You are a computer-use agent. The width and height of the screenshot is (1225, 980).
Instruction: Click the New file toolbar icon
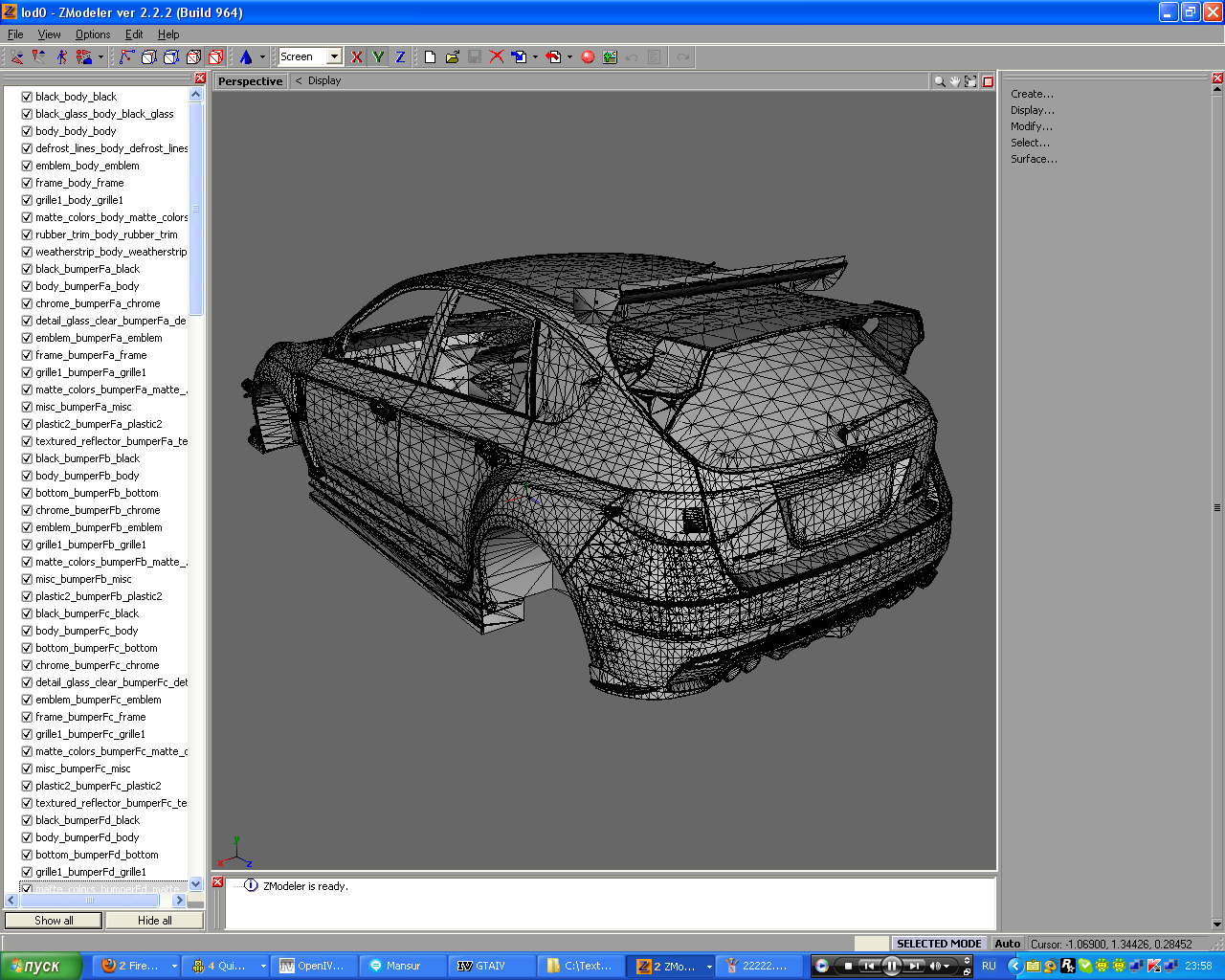click(430, 57)
